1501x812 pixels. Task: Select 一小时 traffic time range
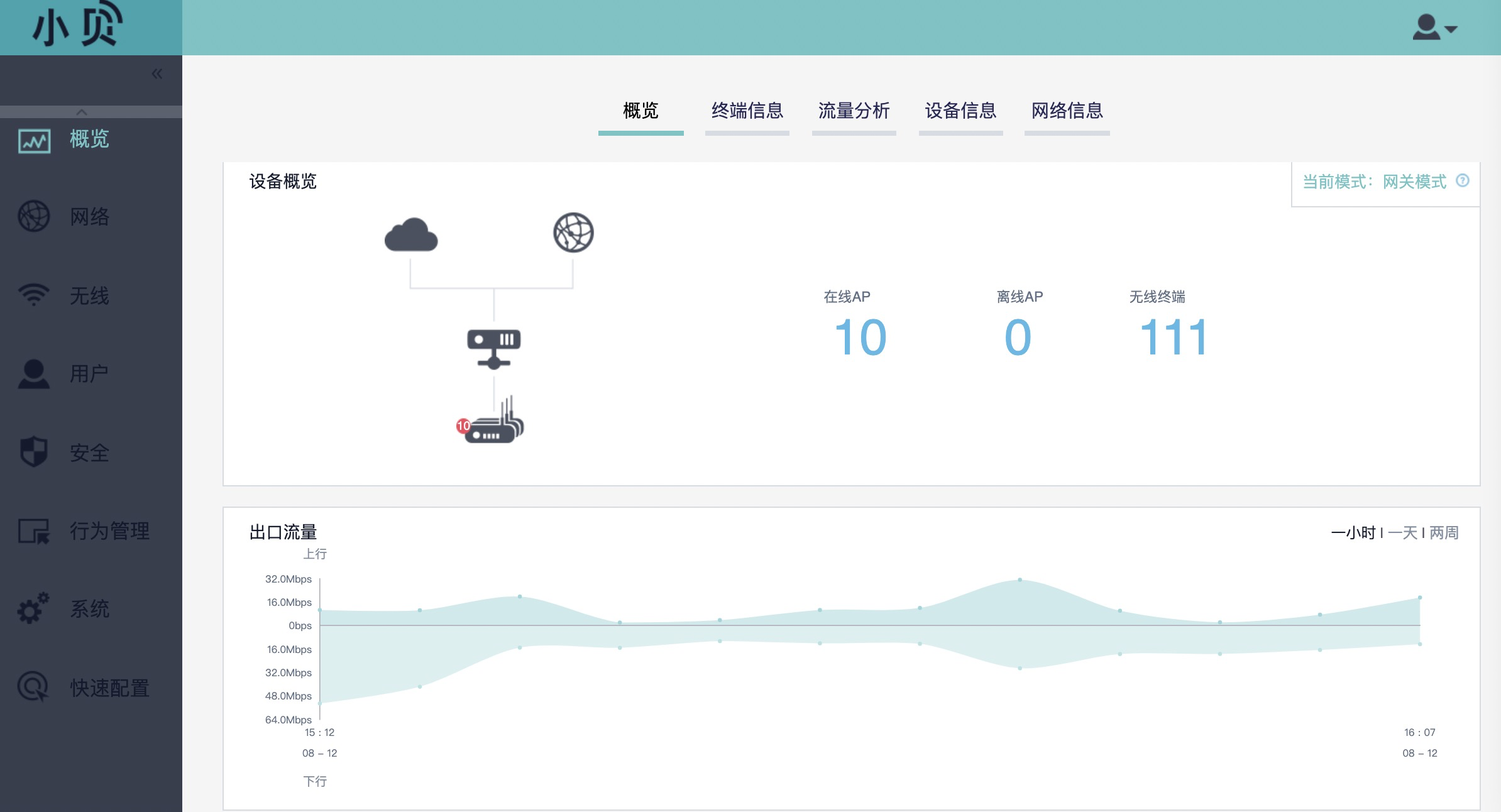click(1353, 533)
